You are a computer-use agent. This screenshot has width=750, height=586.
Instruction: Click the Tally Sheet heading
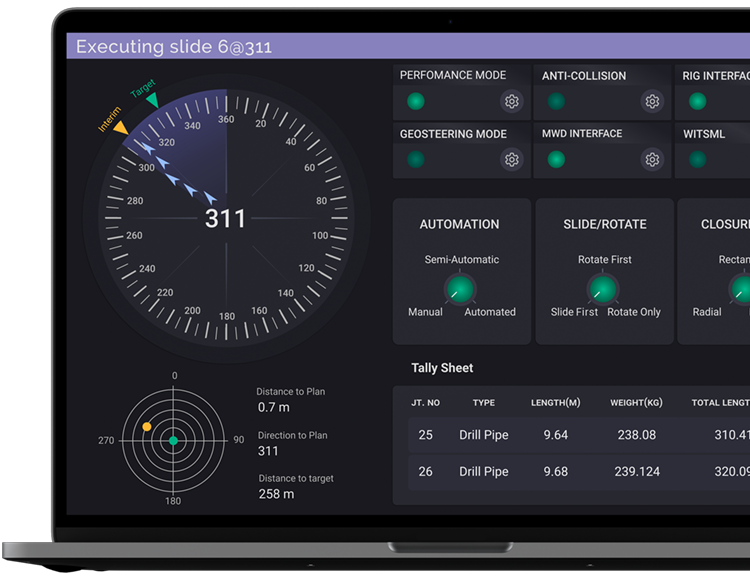pos(442,368)
